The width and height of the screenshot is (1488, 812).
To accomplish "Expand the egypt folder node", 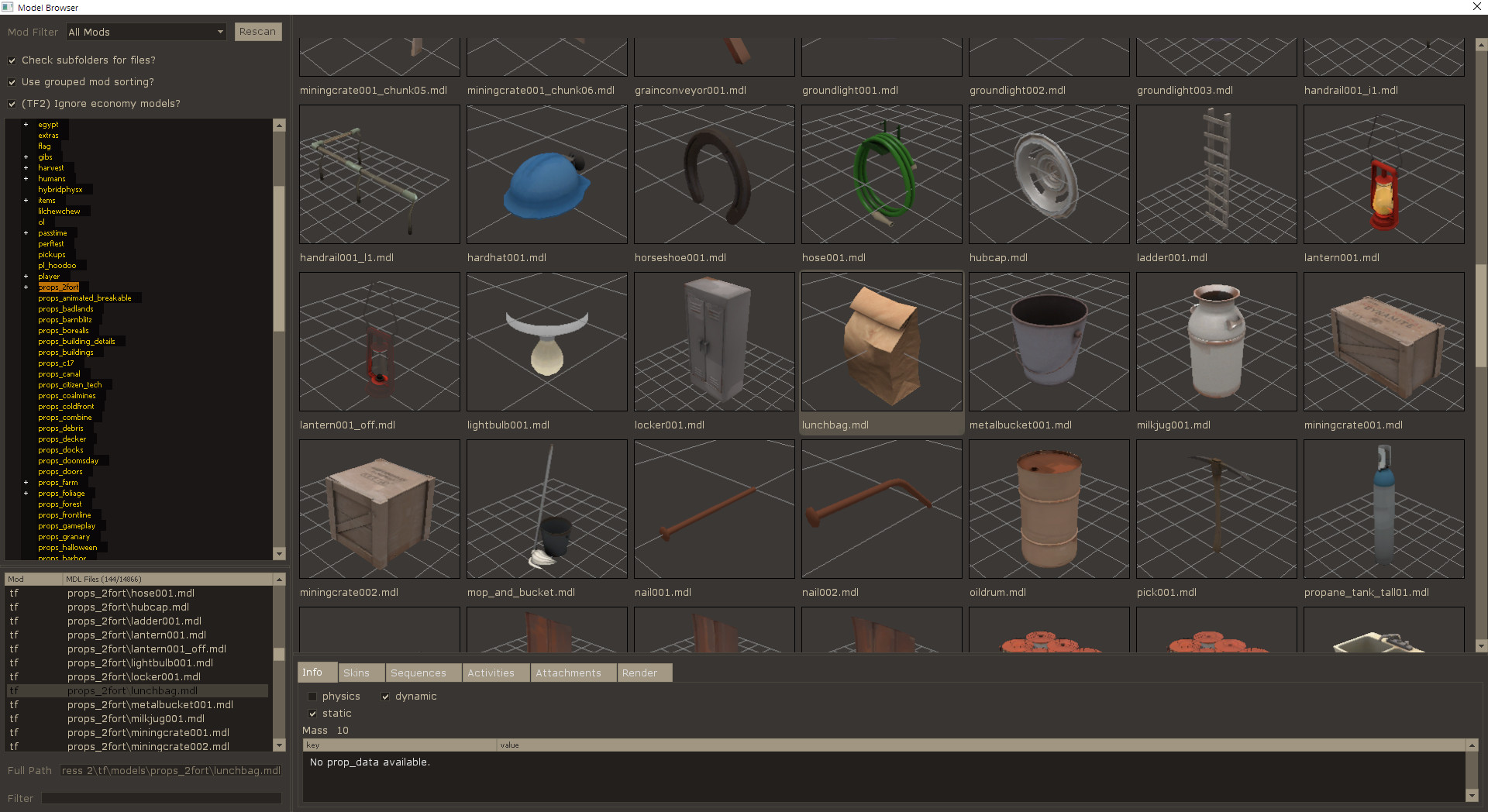I will click(x=26, y=124).
